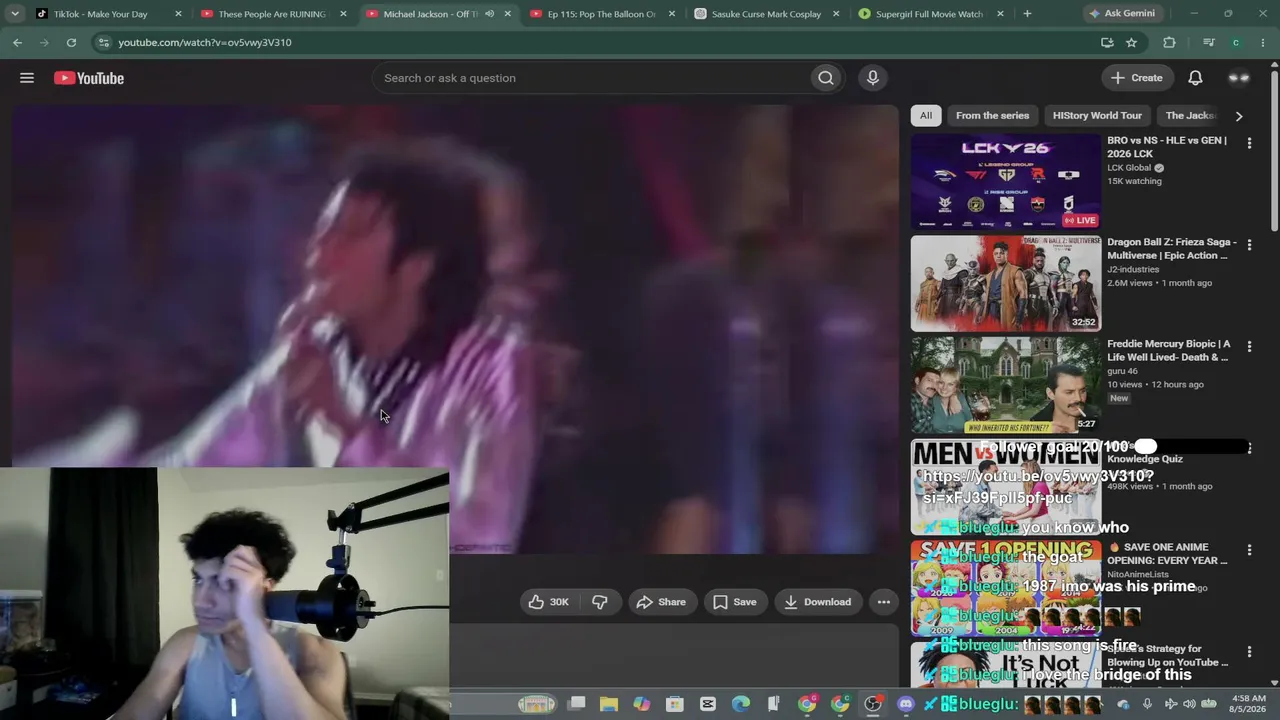
Task: Open OBS Studio from the taskbar
Action: pos(873,704)
